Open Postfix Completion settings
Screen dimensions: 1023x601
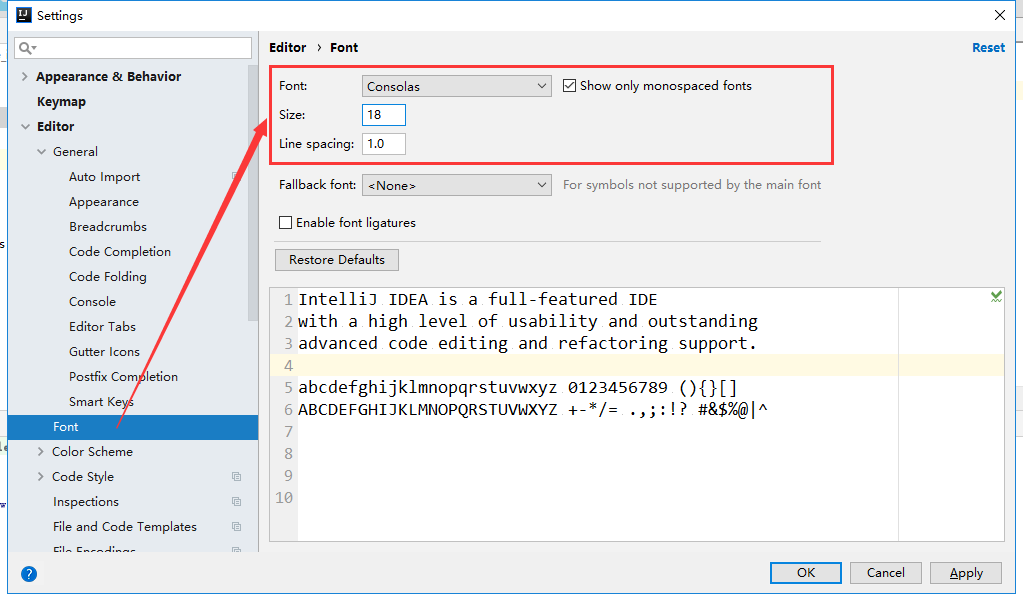[123, 377]
